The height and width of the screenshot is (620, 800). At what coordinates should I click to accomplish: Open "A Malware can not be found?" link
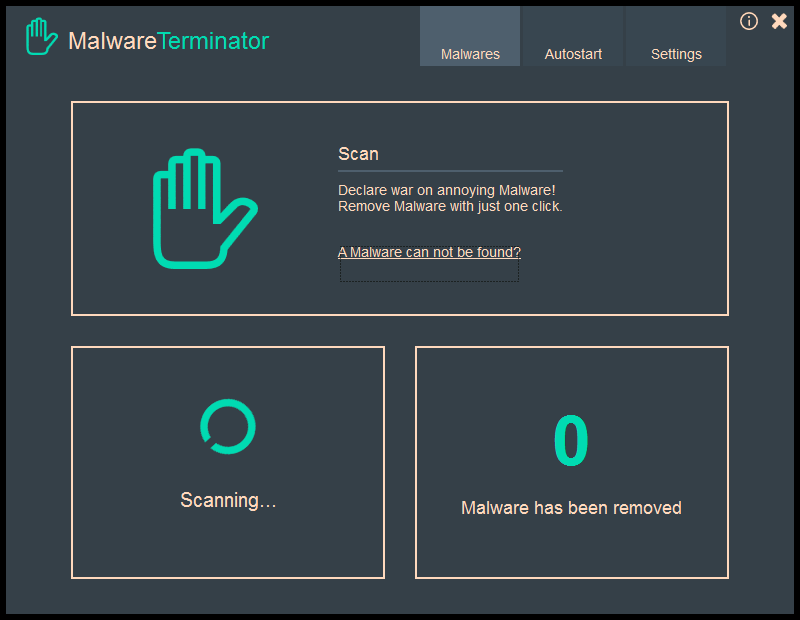[x=429, y=252]
